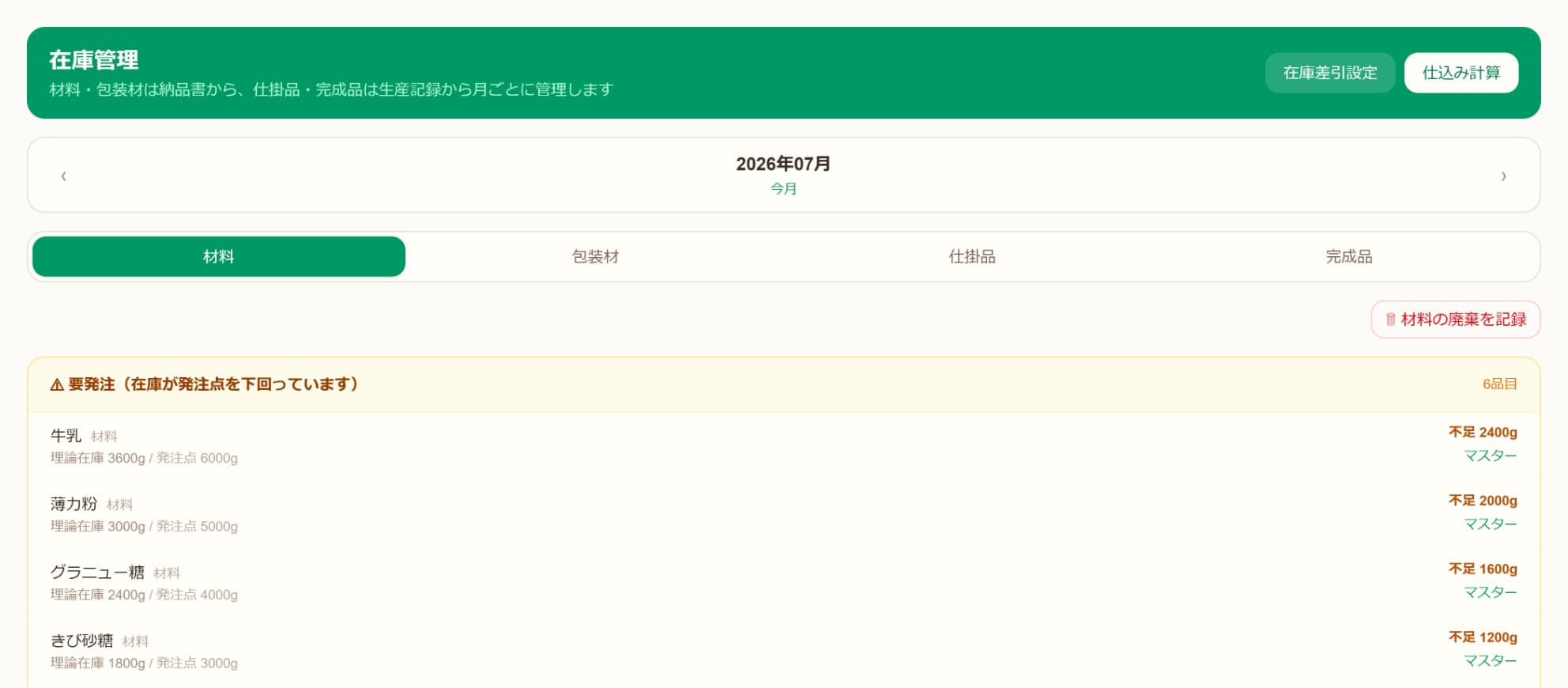The width and height of the screenshot is (1568, 688).
Task: Click the warning triangle icon beside 要発注
Action: (x=57, y=385)
